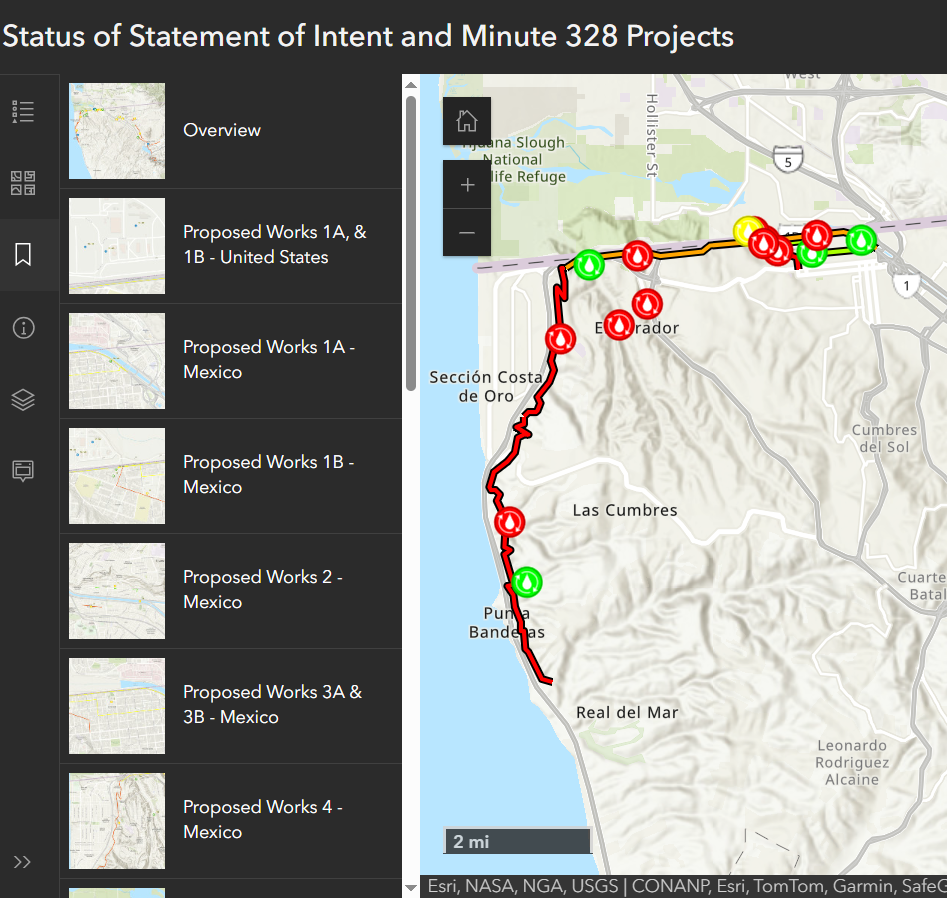
Task: Click the yellow water drop map marker
Action: click(x=746, y=230)
